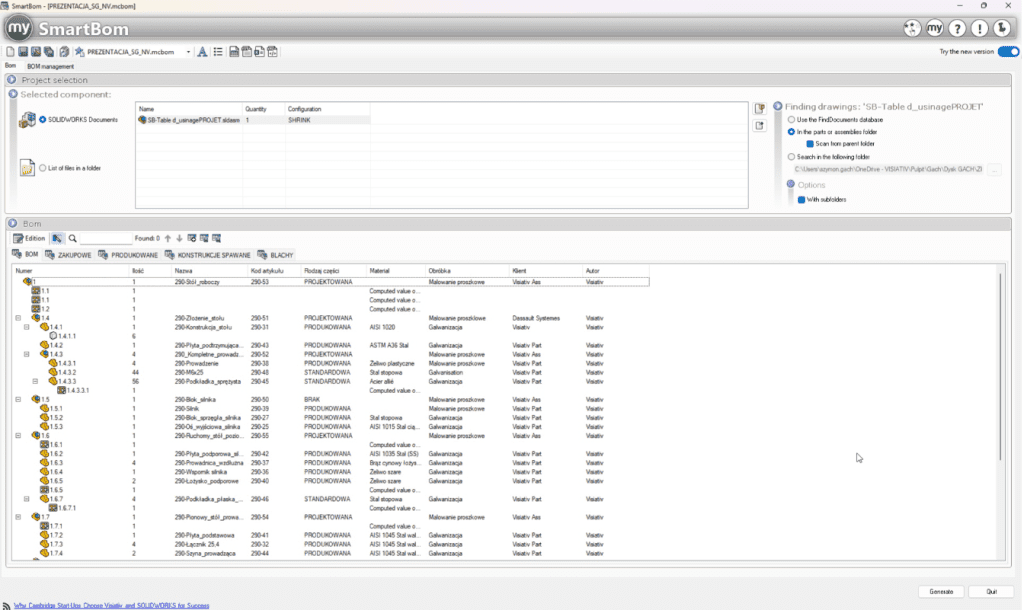This screenshot has width=1024, height=610.
Task: Click the Bom search input field
Action: (x=105, y=238)
